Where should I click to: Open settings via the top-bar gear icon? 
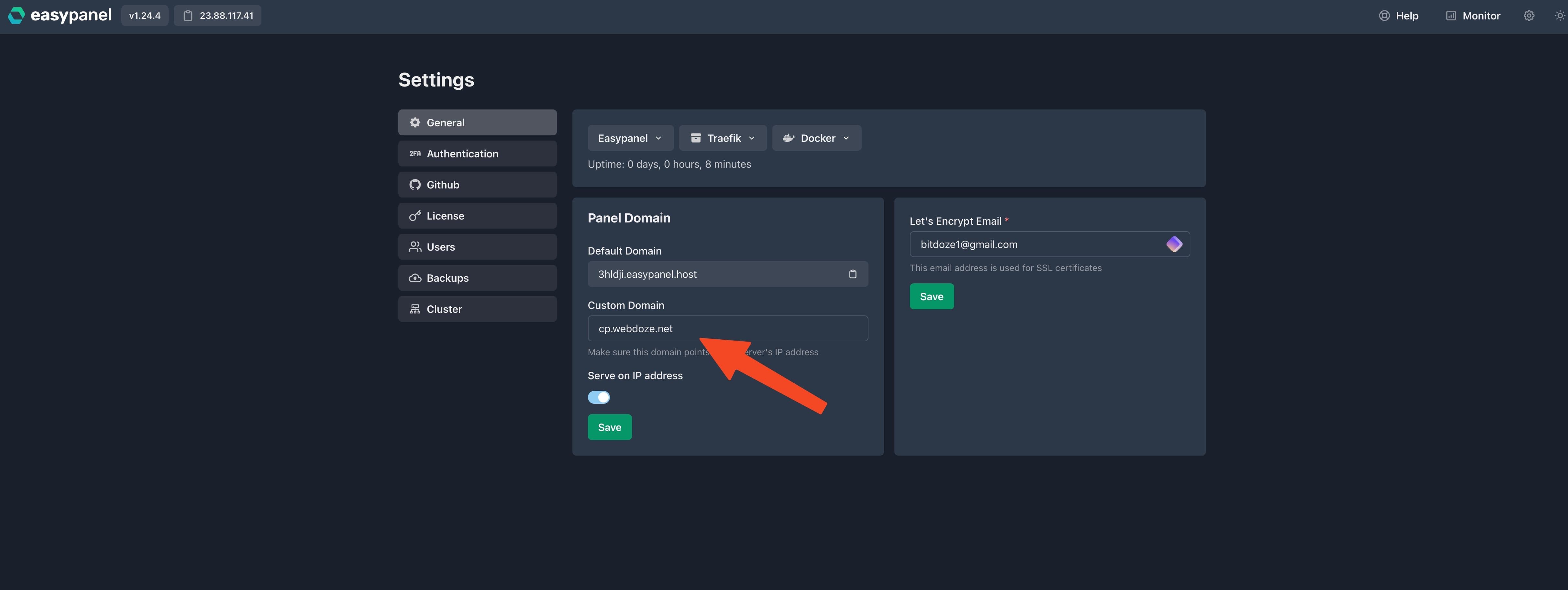click(1529, 16)
